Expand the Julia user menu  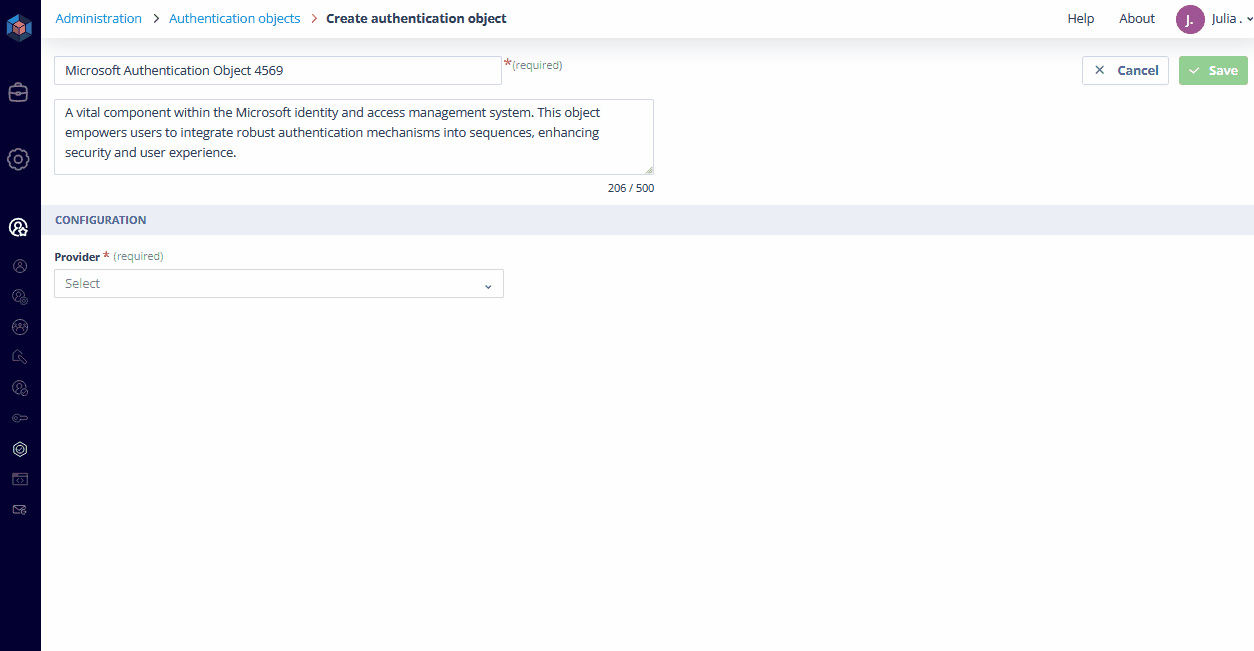[1232, 19]
